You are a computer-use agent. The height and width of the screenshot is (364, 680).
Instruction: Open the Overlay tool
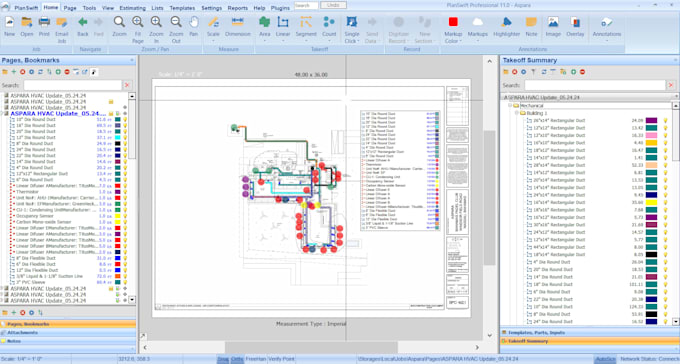pyautogui.click(x=575, y=27)
